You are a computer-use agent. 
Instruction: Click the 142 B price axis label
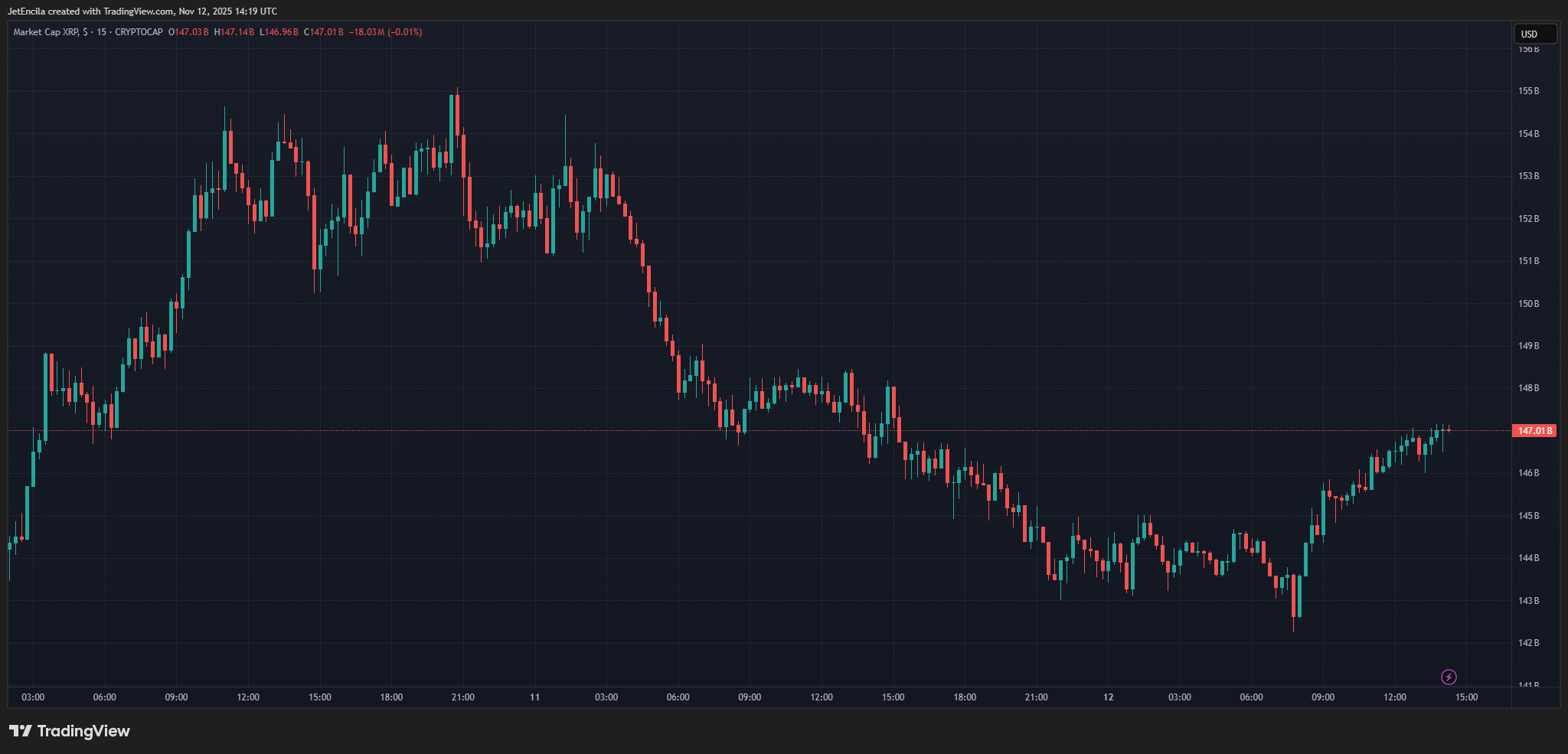[x=1528, y=643]
